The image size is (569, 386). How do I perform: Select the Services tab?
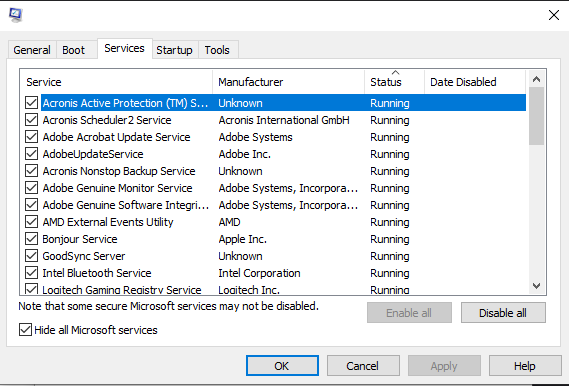coord(124,48)
